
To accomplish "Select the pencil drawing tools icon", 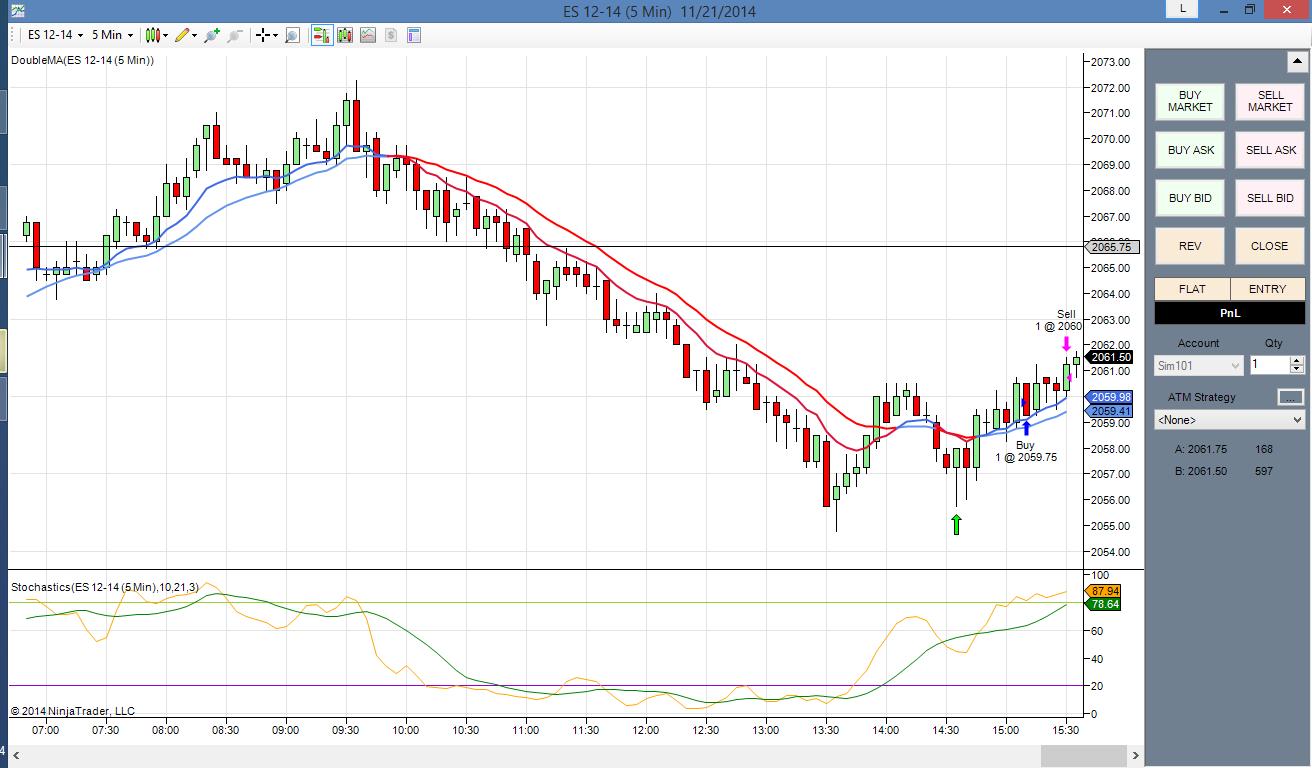I will [182, 35].
